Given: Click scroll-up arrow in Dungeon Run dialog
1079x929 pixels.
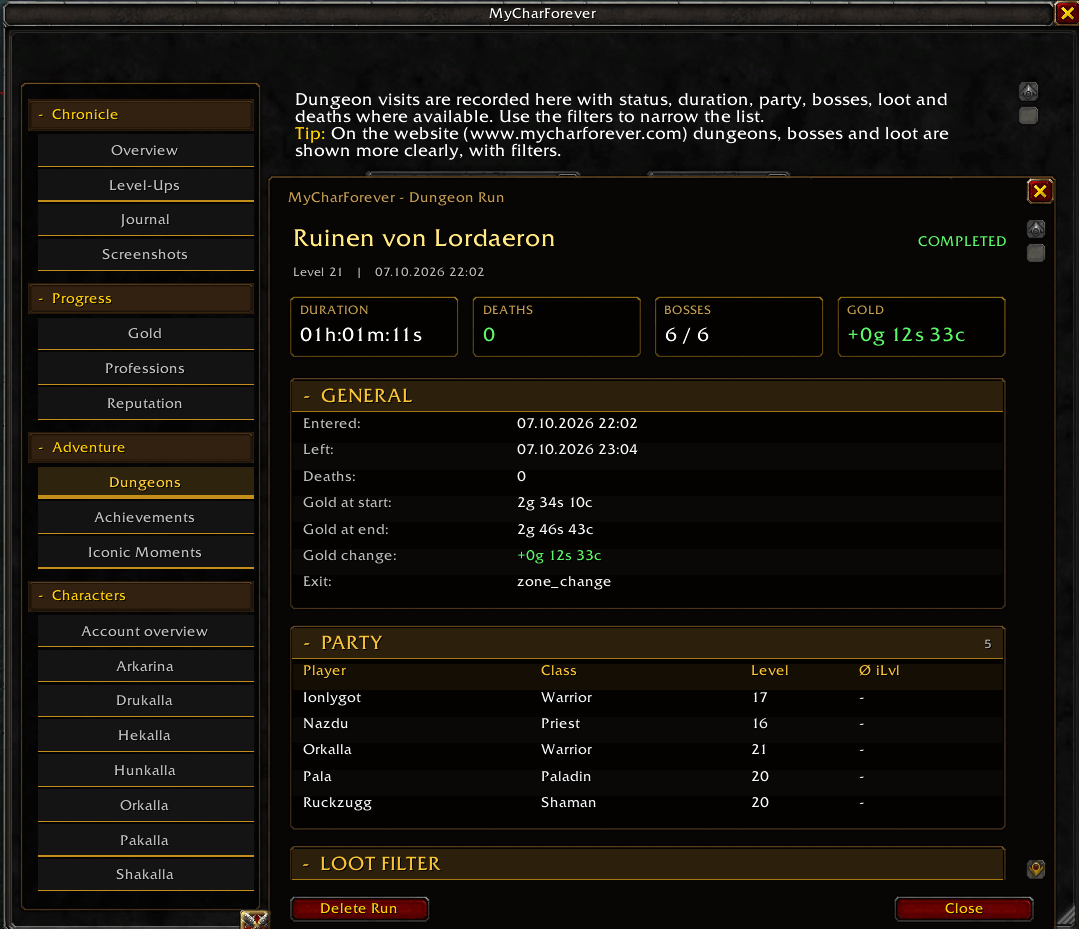Looking at the screenshot, I should [1036, 228].
